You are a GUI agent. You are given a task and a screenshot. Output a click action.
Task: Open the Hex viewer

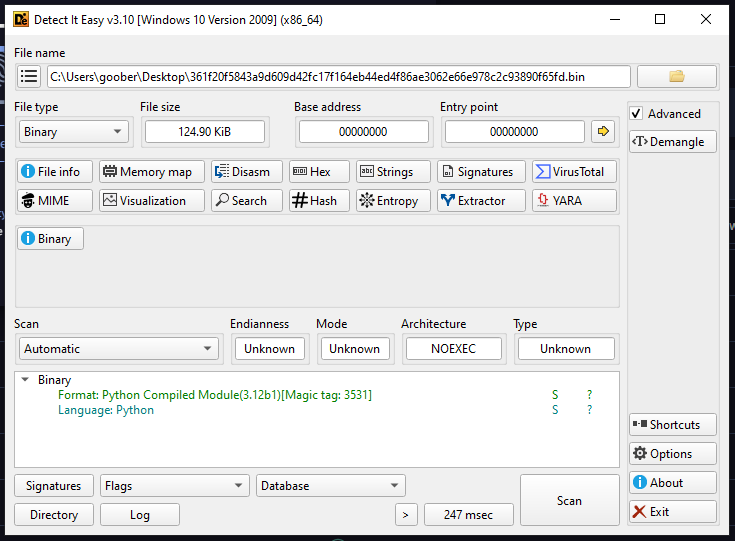319,172
